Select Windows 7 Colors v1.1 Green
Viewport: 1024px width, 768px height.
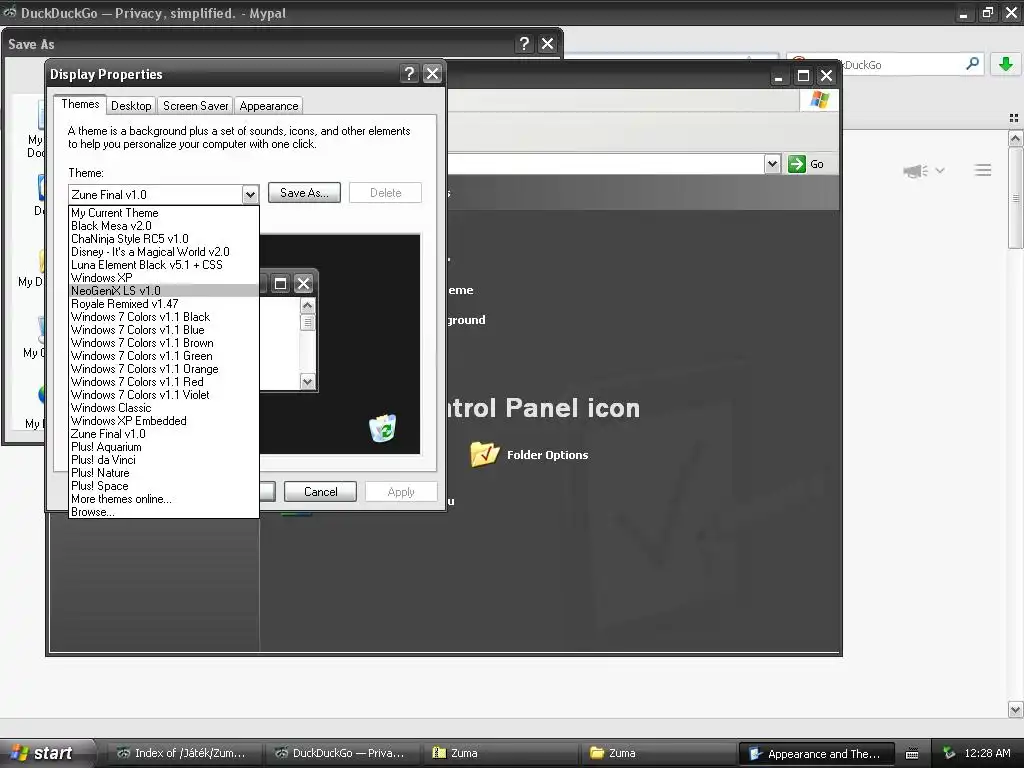click(x=163, y=357)
